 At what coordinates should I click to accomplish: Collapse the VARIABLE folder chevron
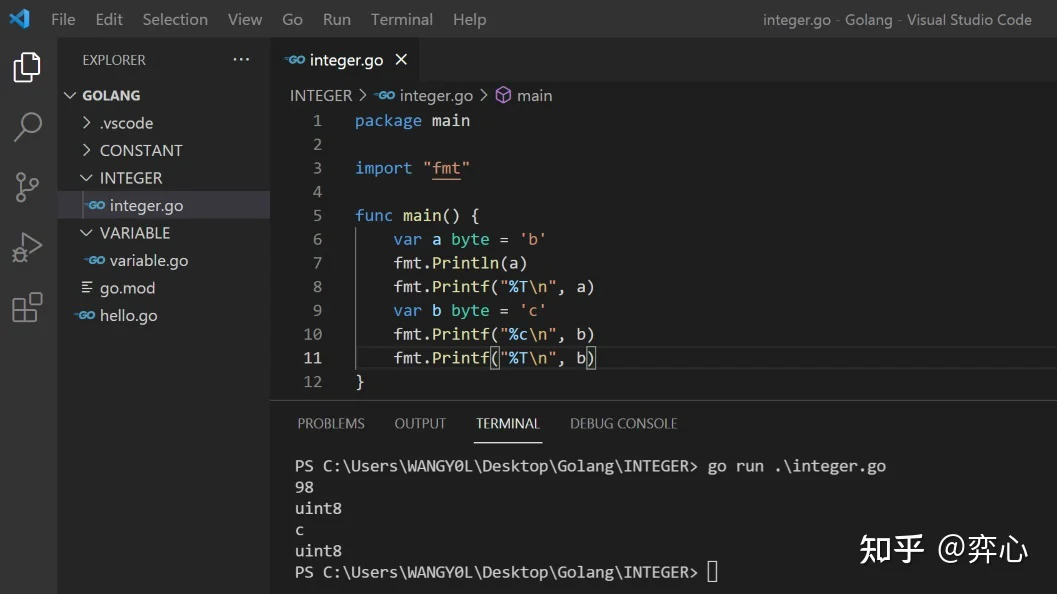pyautogui.click(x=86, y=233)
